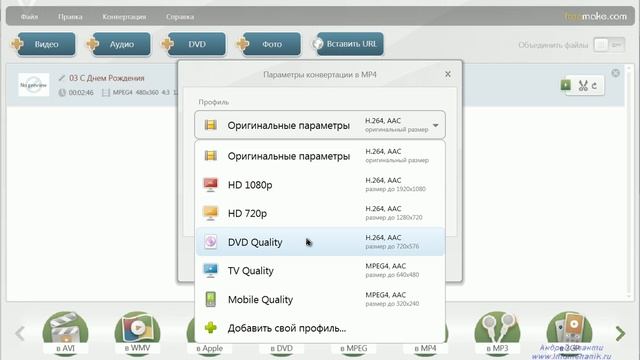Open the freemake.com link
This screenshot has width=640, height=360.
click(x=596, y=17)
